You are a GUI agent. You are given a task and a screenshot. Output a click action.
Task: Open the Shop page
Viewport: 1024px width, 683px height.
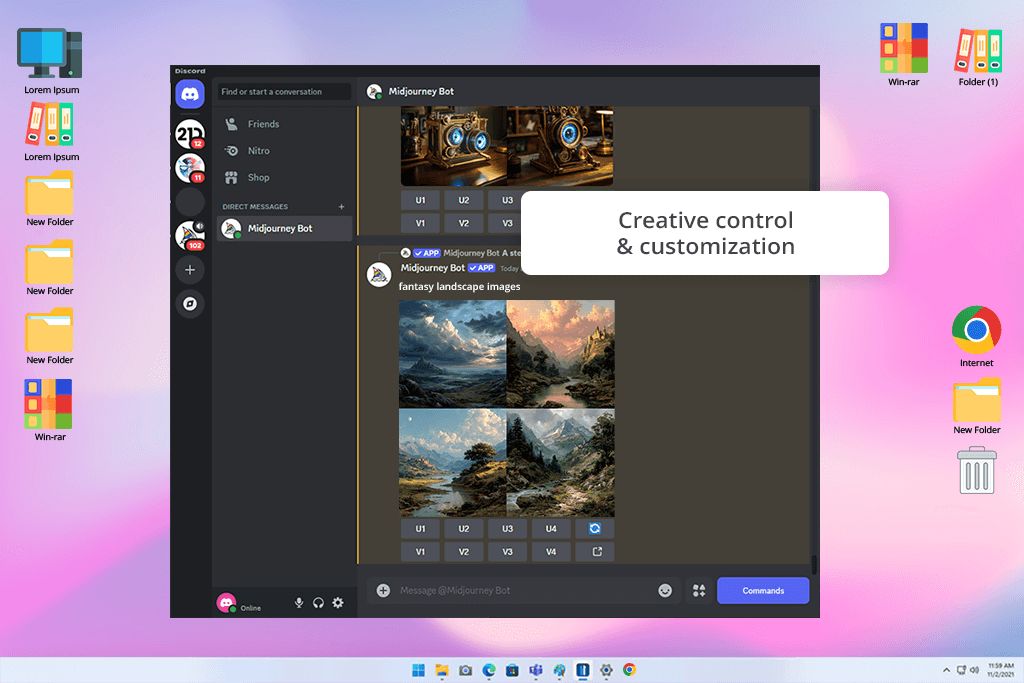[284, 178]
